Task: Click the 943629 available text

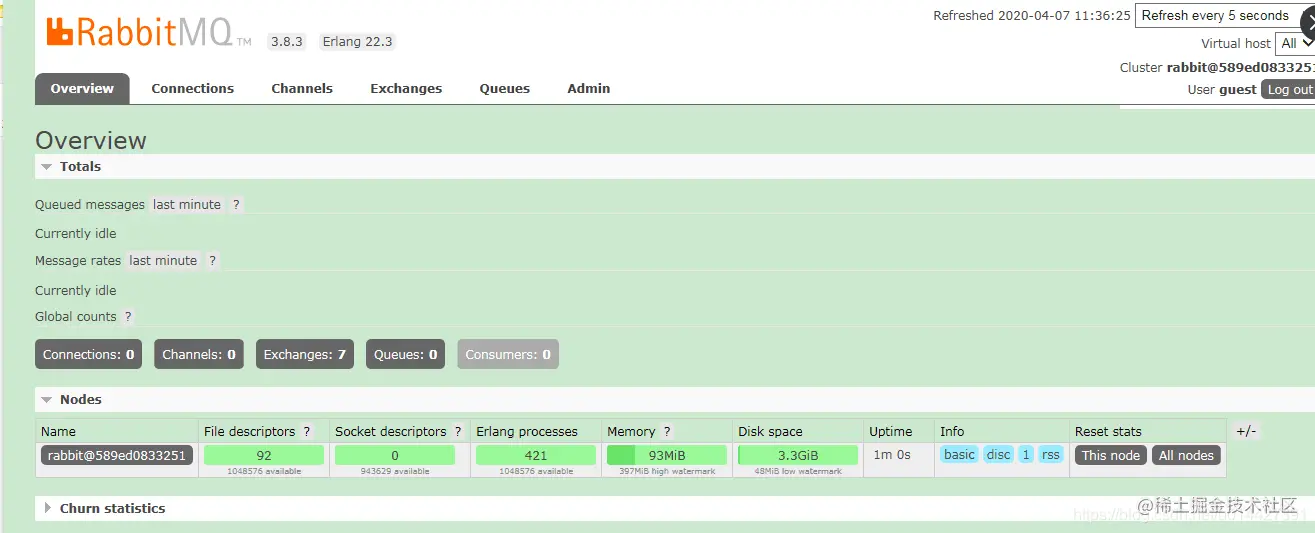Action: point(395,471)
